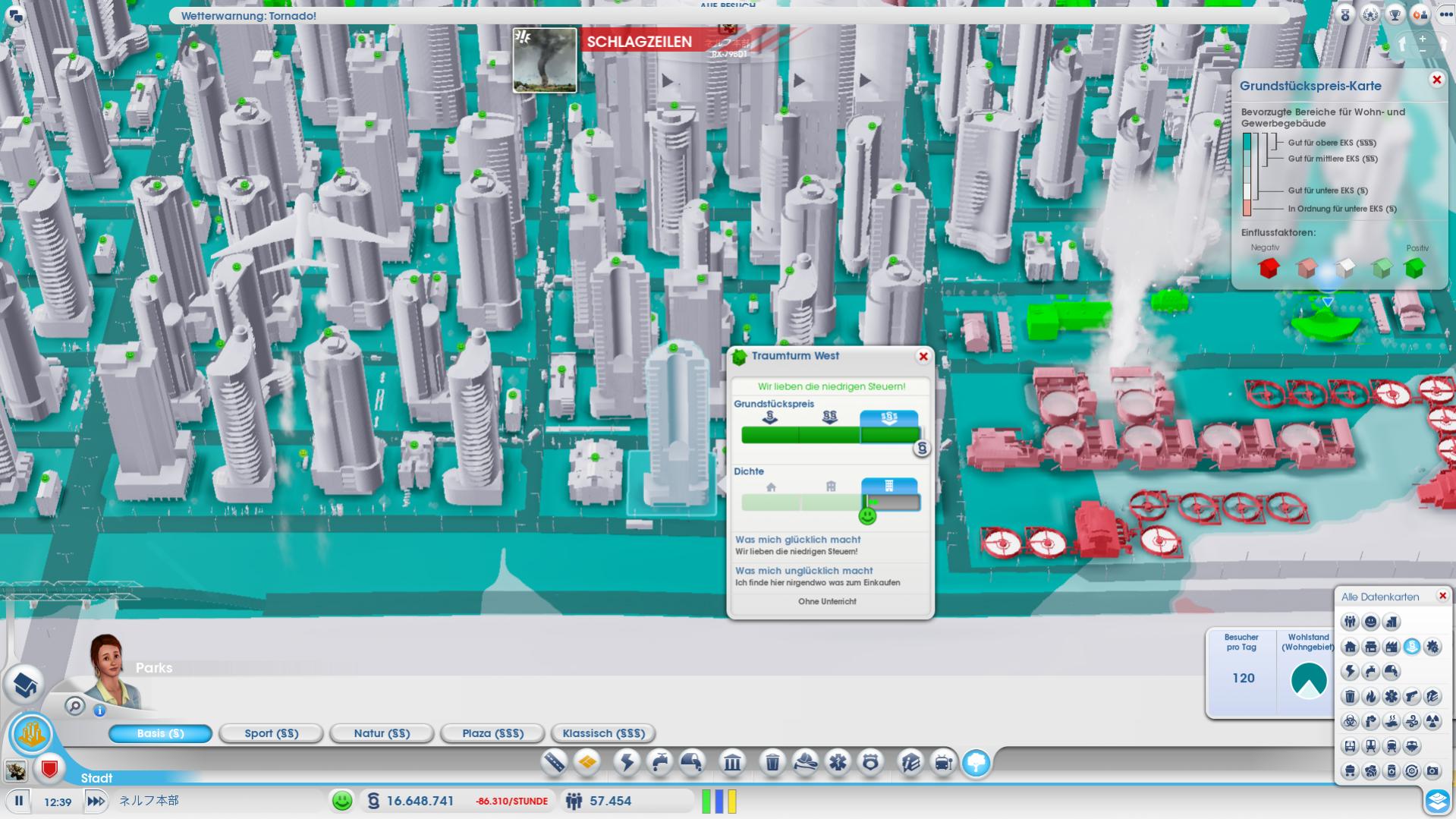Open the disasters red shield button

(49, 770)
